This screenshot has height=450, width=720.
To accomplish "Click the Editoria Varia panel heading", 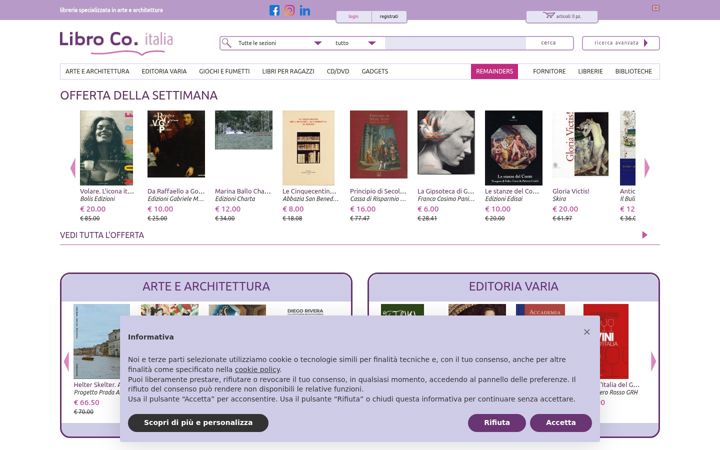I will pyautogui.click(x=513, y=287).
